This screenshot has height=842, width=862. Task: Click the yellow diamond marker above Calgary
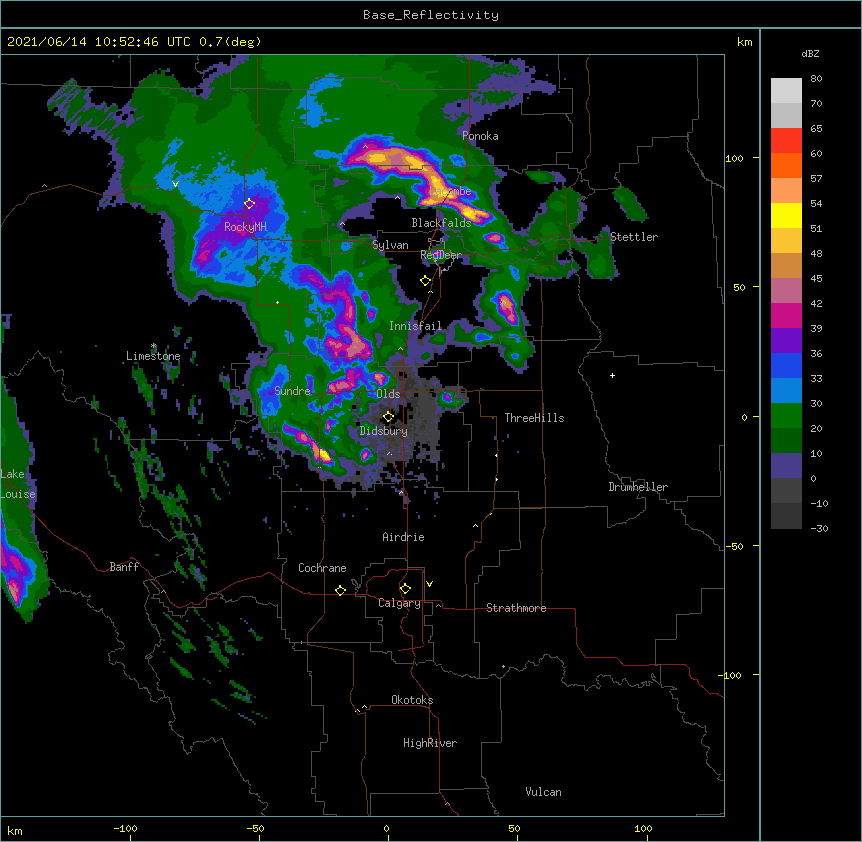(x=405, y=589)
